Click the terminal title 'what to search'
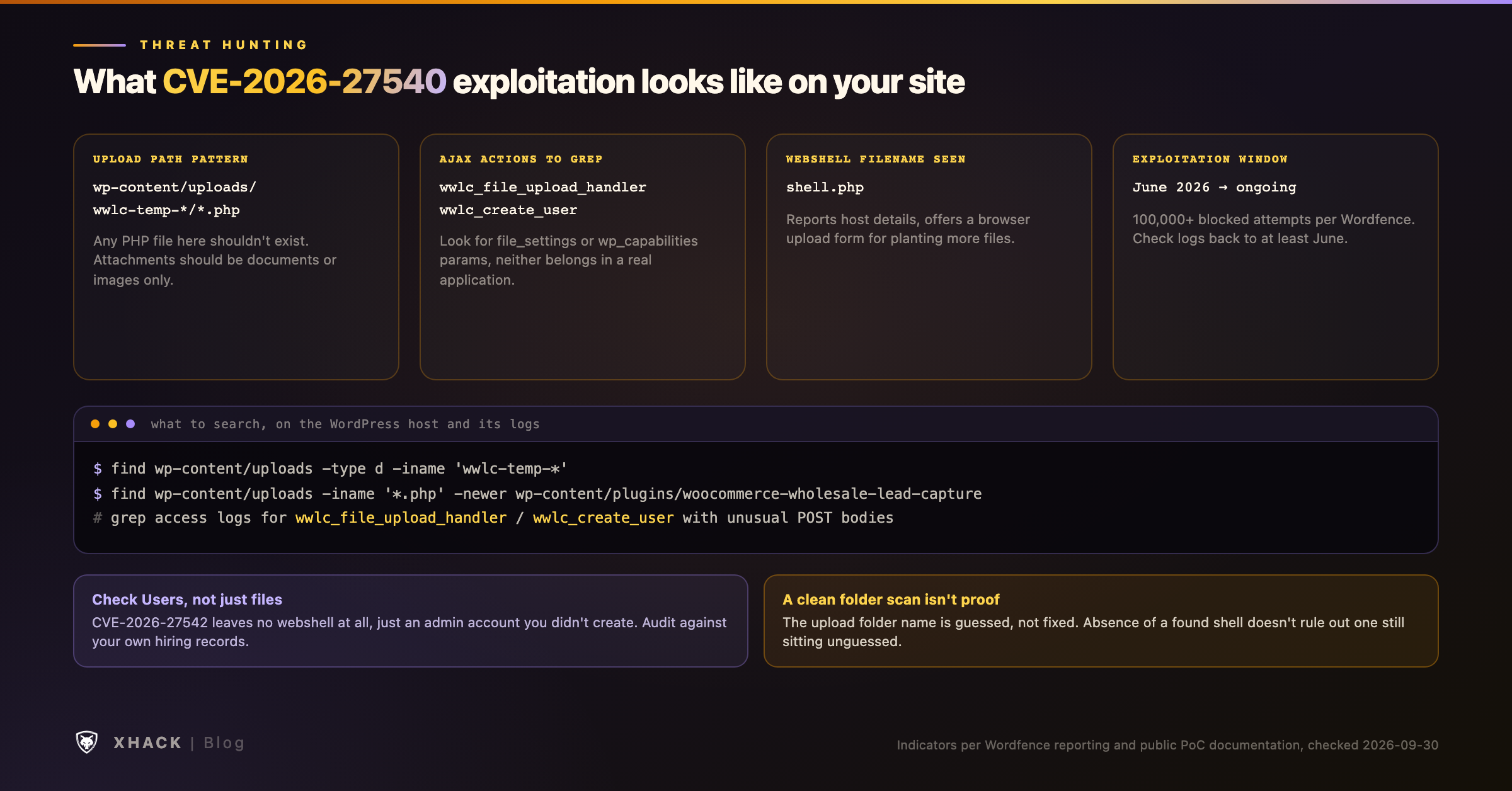 (x=345, y=424)
